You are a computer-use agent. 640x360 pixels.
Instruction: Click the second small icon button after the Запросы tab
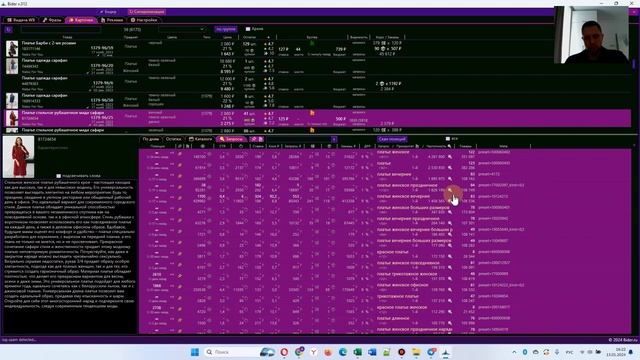tap(261, 139)
